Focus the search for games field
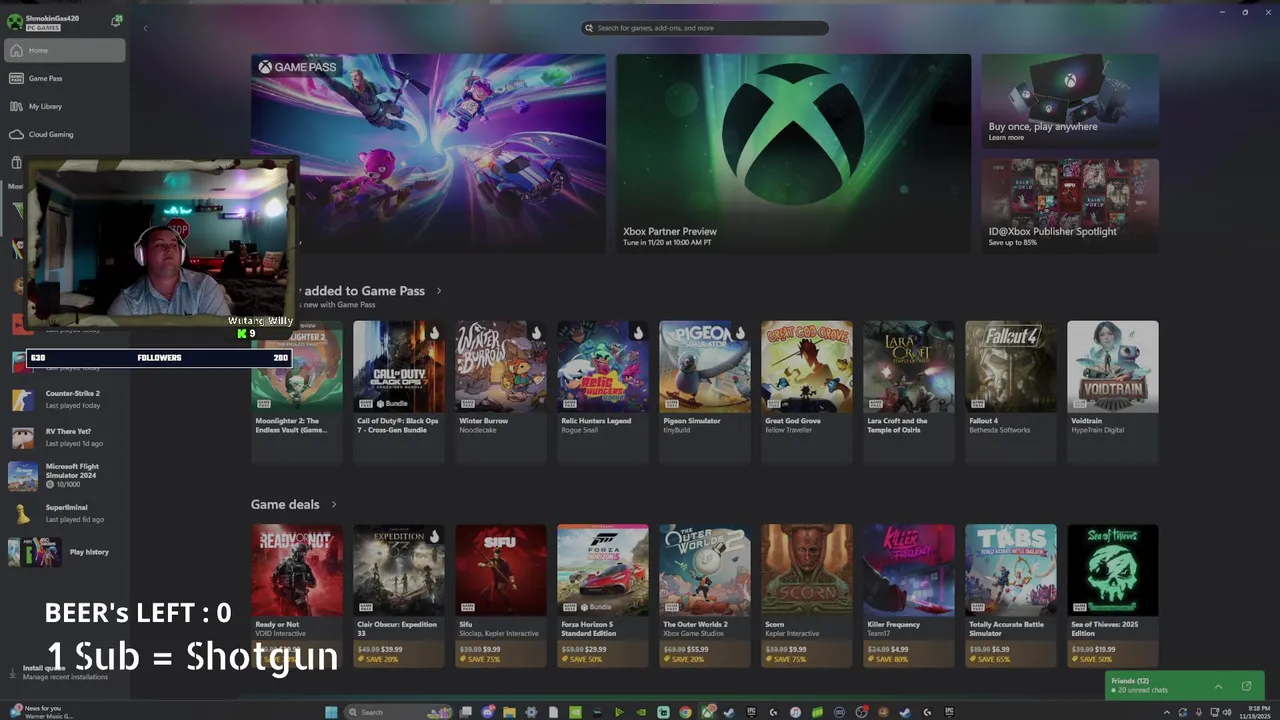1280x720 pixels. point(705,28)
